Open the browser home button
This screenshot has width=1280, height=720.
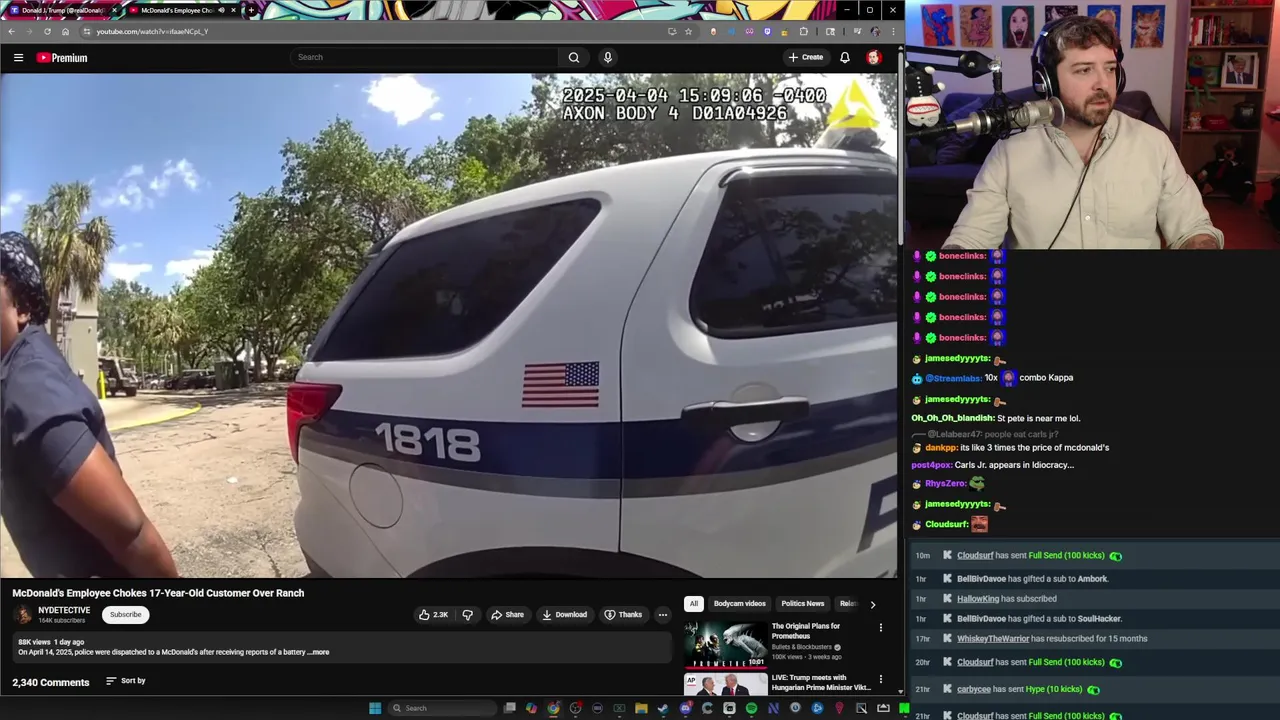(66, 31)
